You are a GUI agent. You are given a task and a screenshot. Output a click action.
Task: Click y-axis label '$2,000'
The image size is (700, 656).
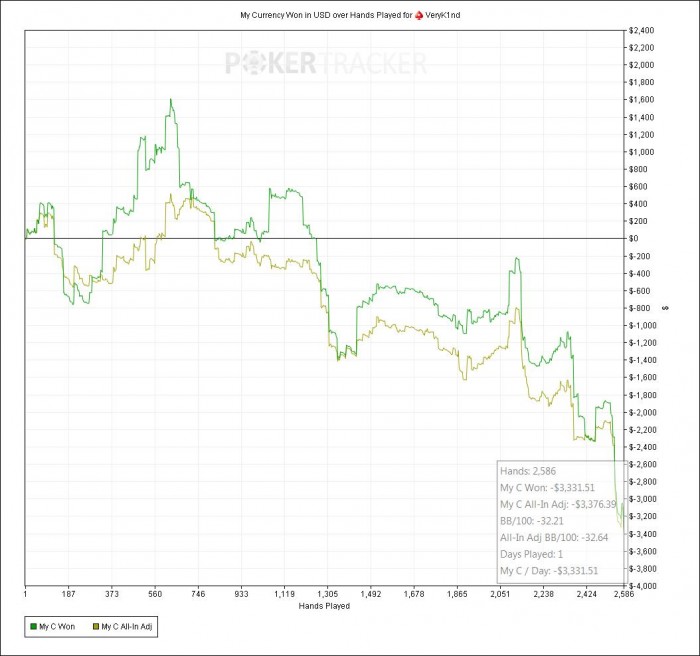(x=642, y=65)
